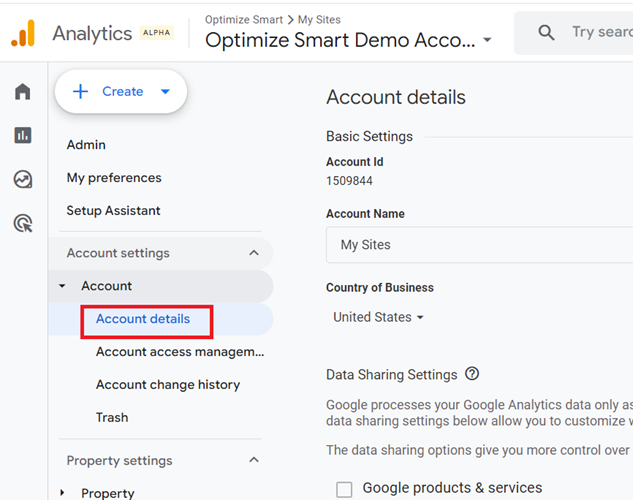Click the Account Name input field
The width and height of the screenshot is (633, 500).
[479, 245]
